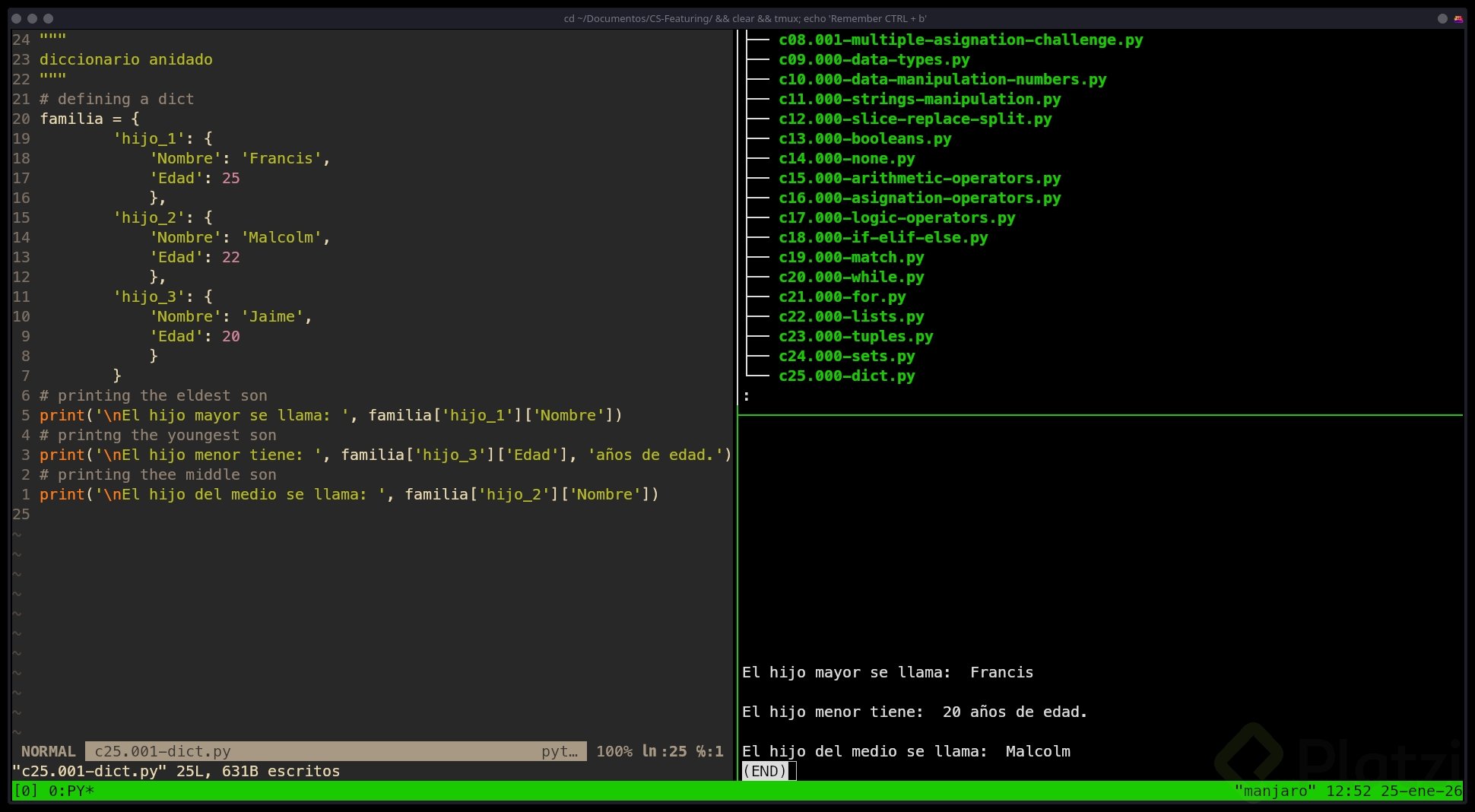Click the "manjaro" hostname in tmux bar
This screenshot has height=812, width=1475.
click(x=1275, y=791)
